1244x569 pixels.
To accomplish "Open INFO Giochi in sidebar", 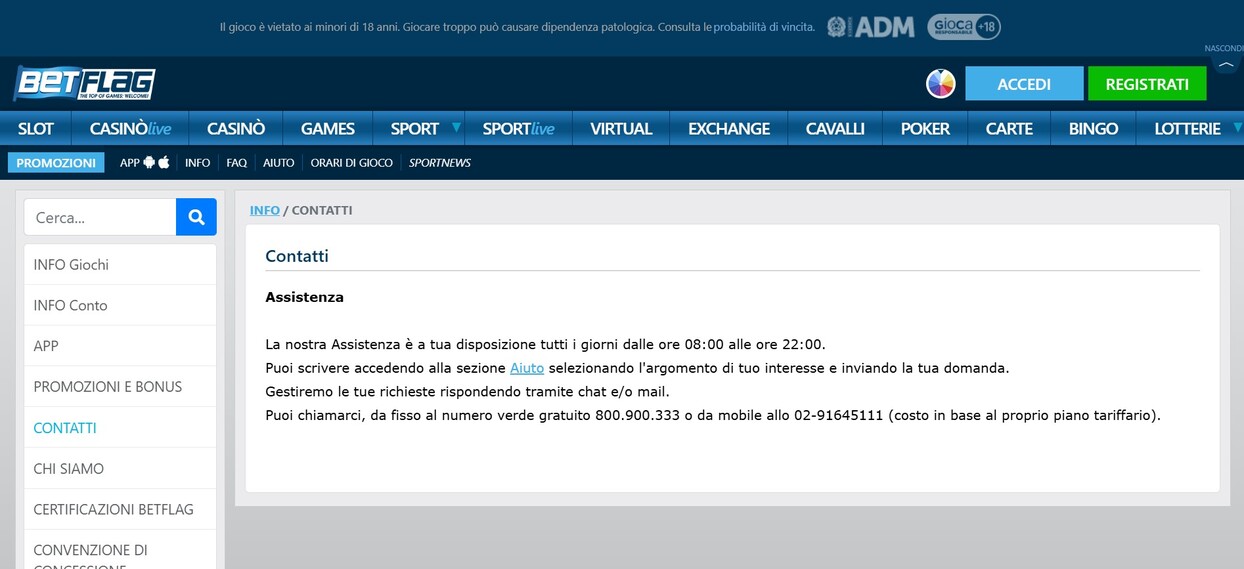I will pos(120,264).
